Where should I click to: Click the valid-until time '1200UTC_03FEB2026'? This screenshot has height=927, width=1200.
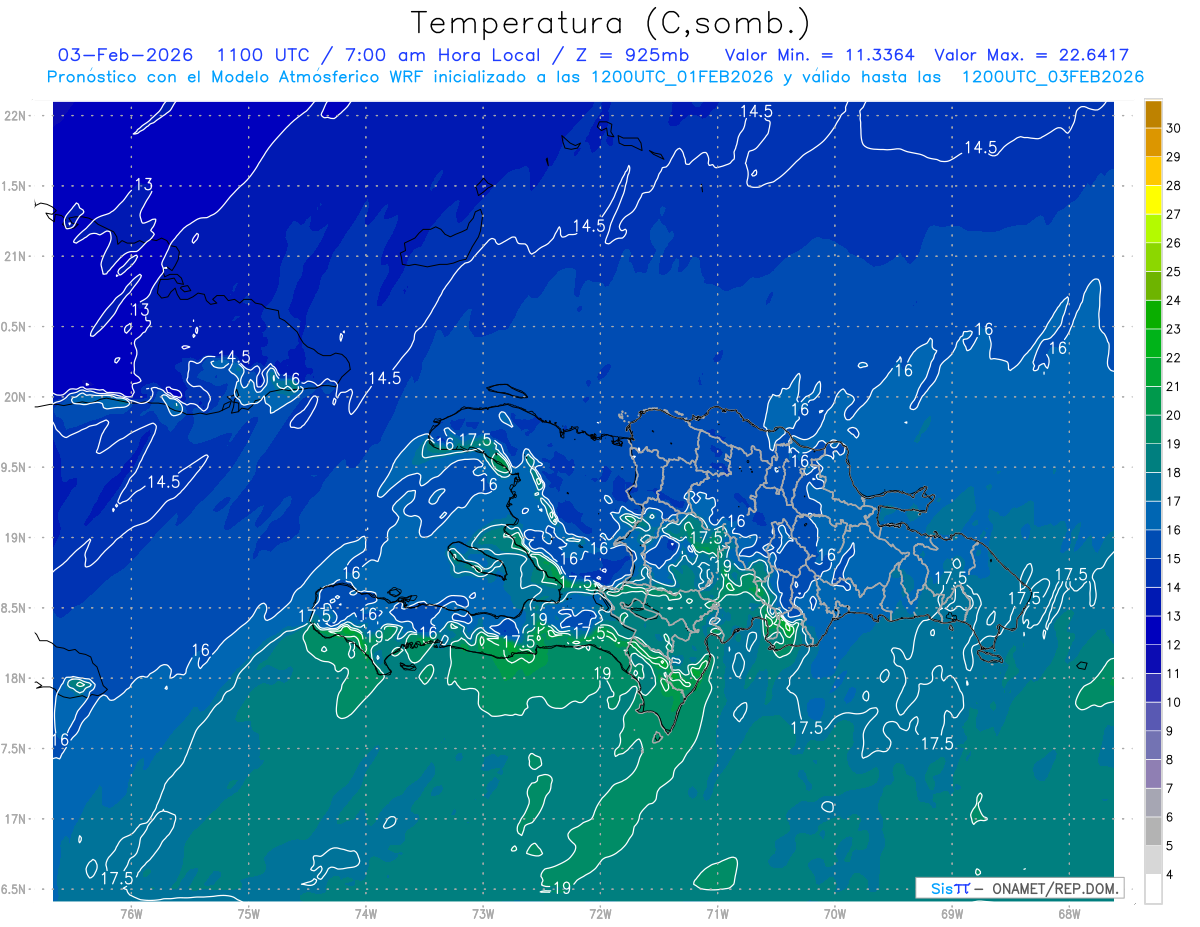click(x=1052, y=77)
